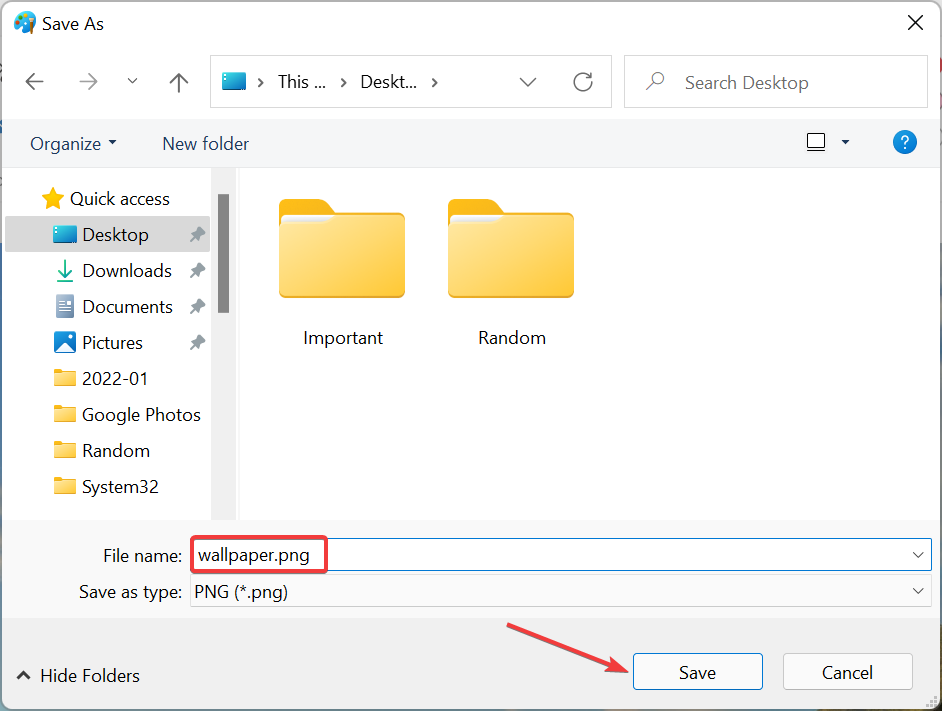Open the Important folder
The height and width of the screenshot is (711, 942).
tap(342, 250)
